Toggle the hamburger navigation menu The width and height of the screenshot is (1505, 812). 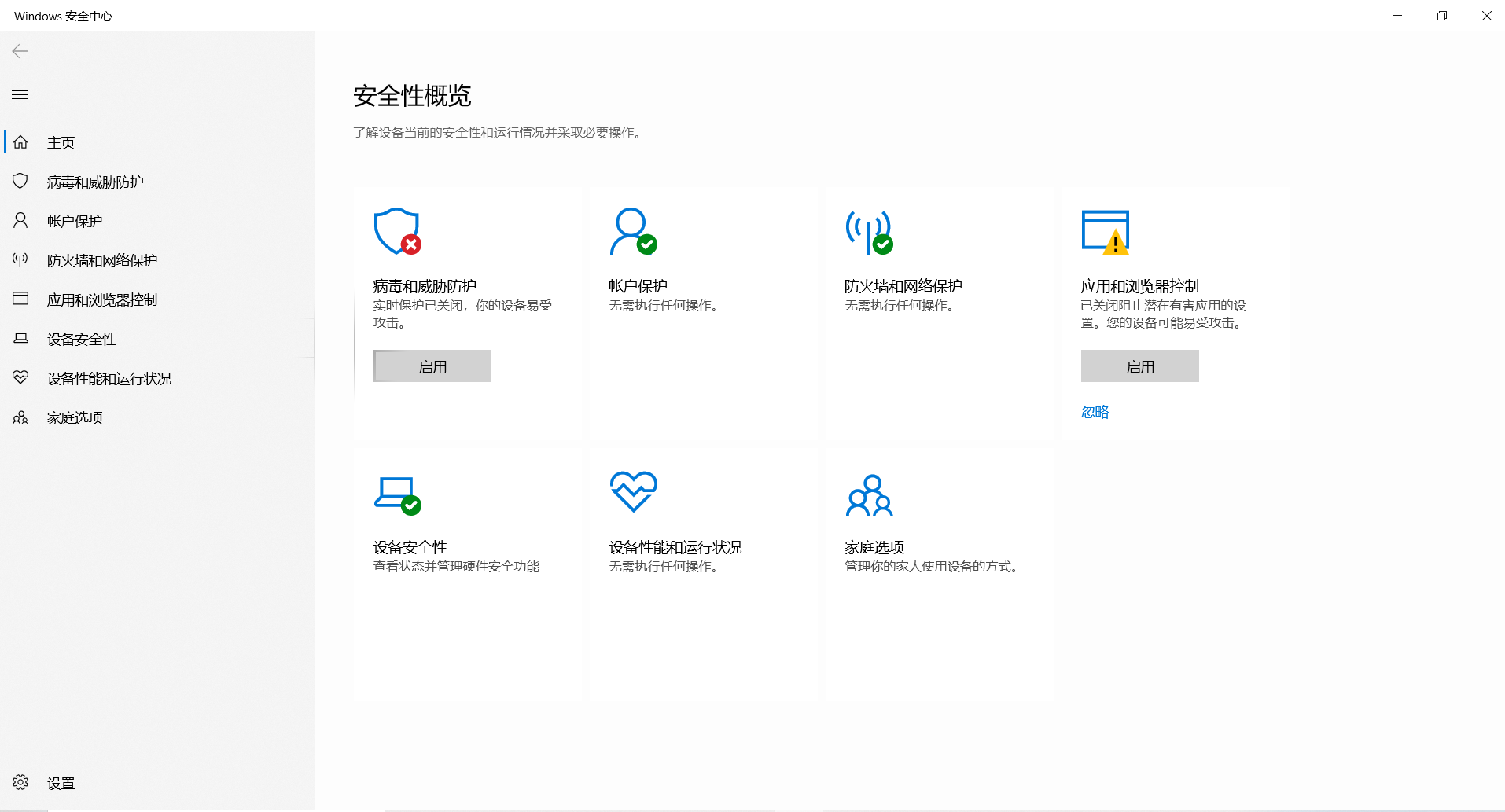(x=20, y=95)
